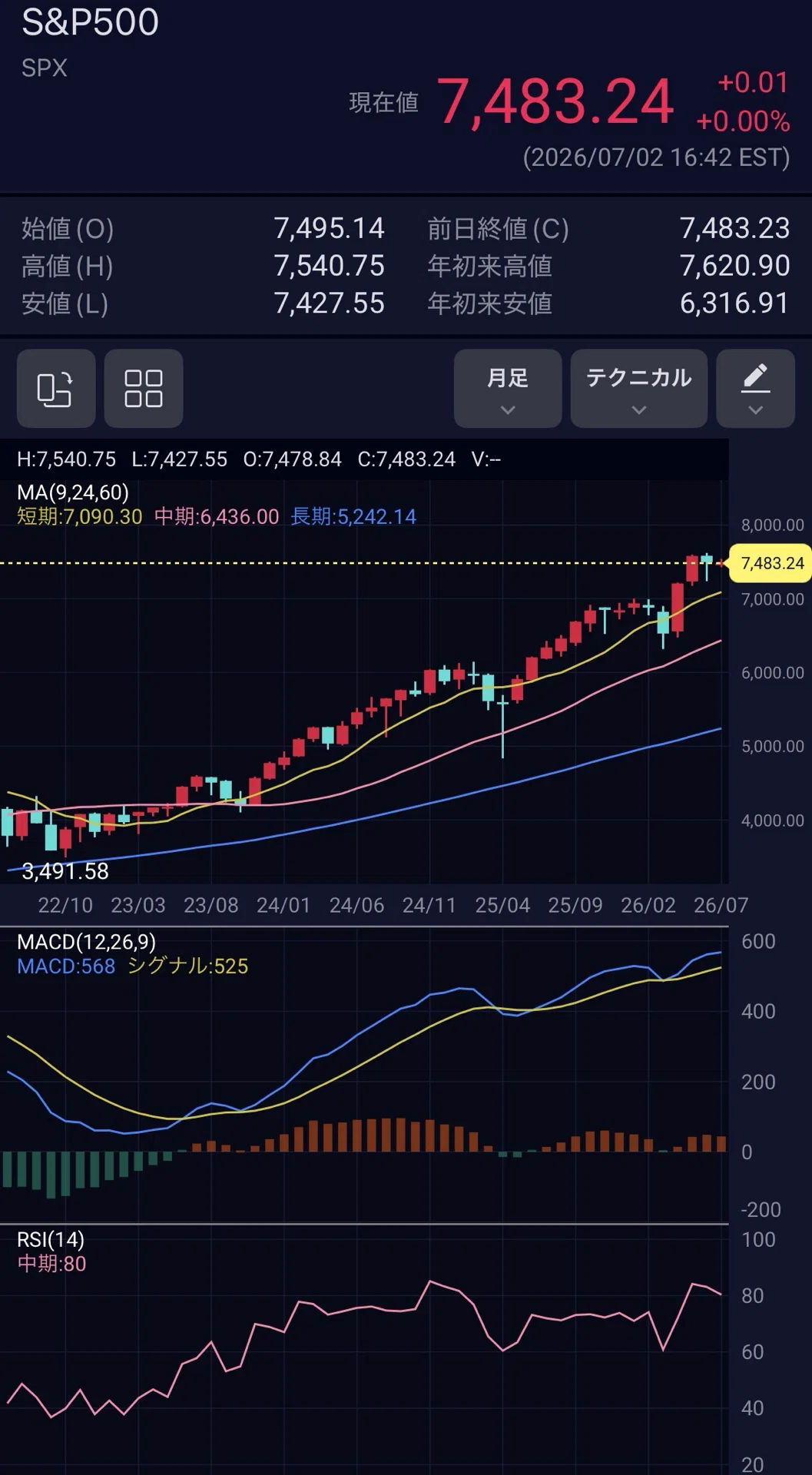812x1475 pixels.
Task: Tap the 高値(H) value 7,540.75
Action: pyautogui.click(x=329, y=266)
